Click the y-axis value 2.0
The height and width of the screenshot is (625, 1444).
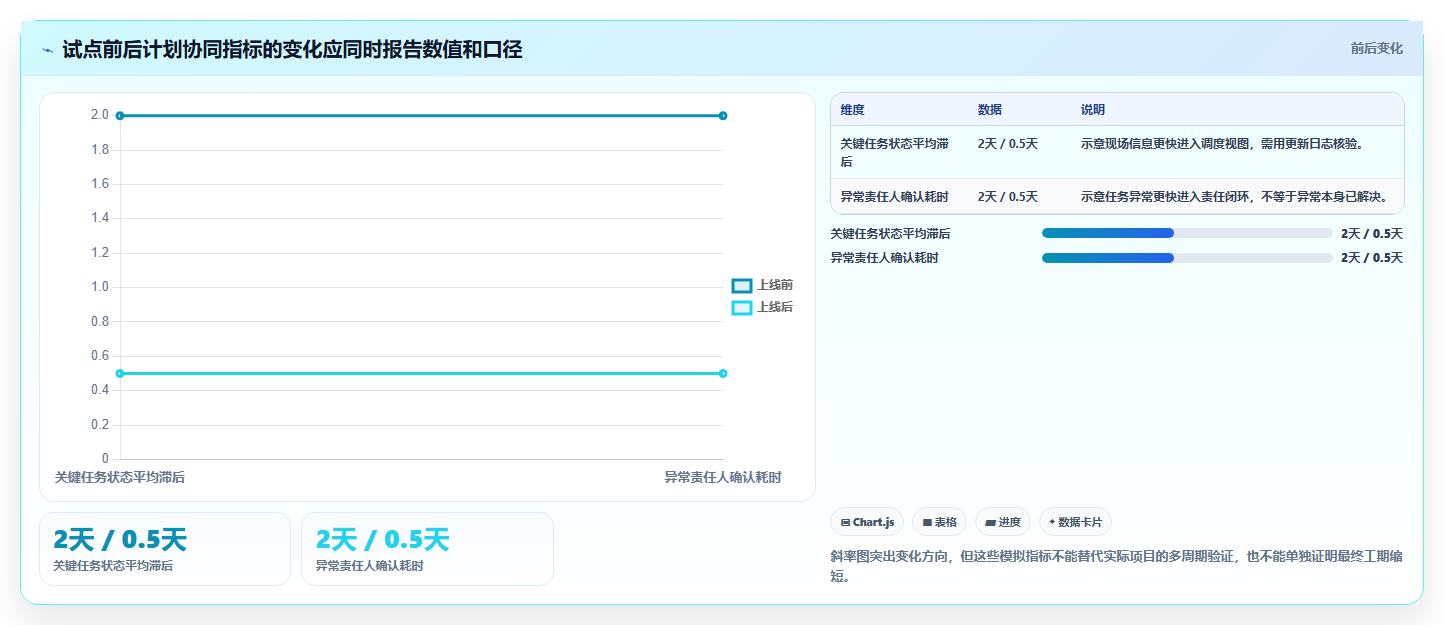[100, 115]
